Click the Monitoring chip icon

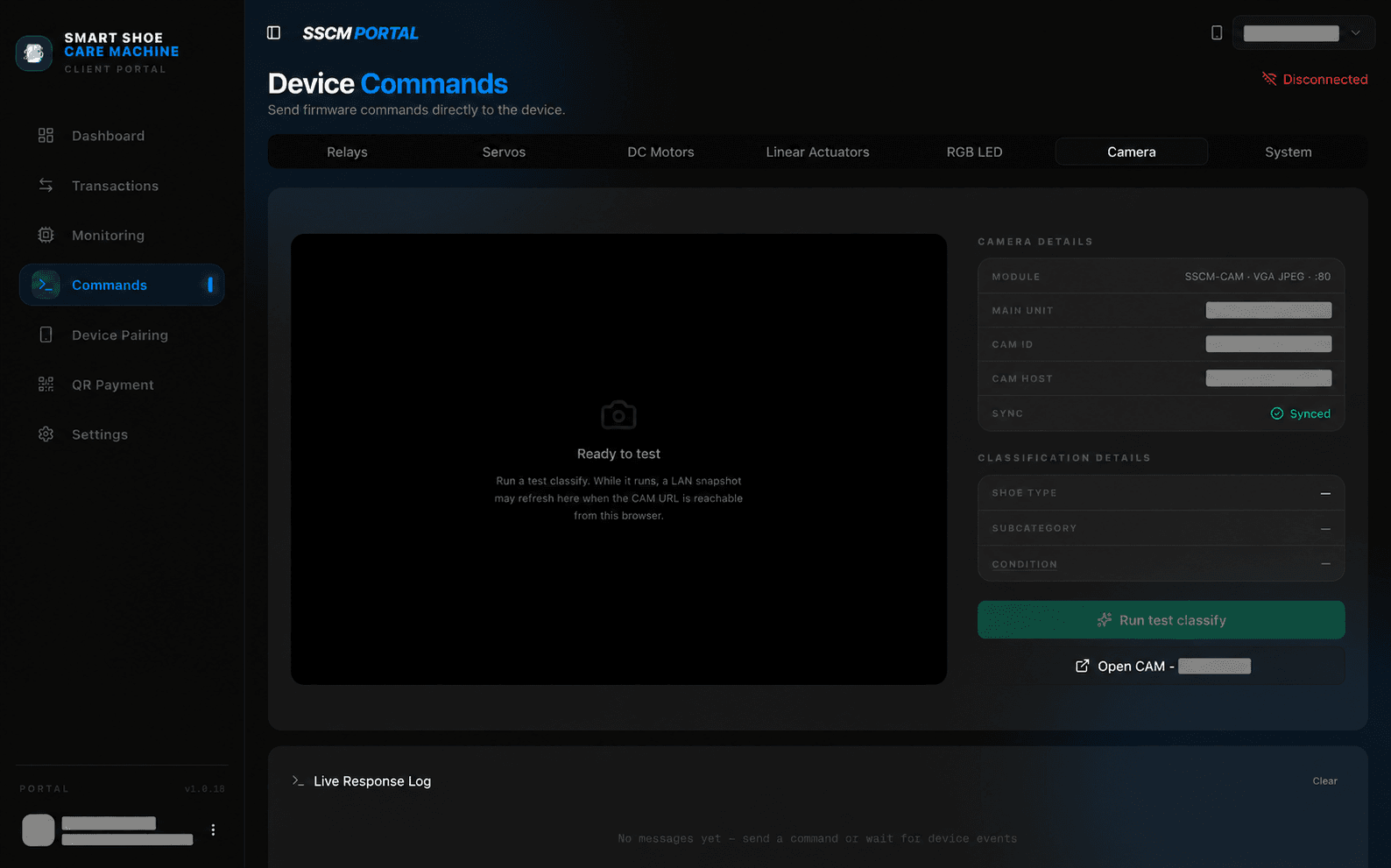(x=46, y=235)
